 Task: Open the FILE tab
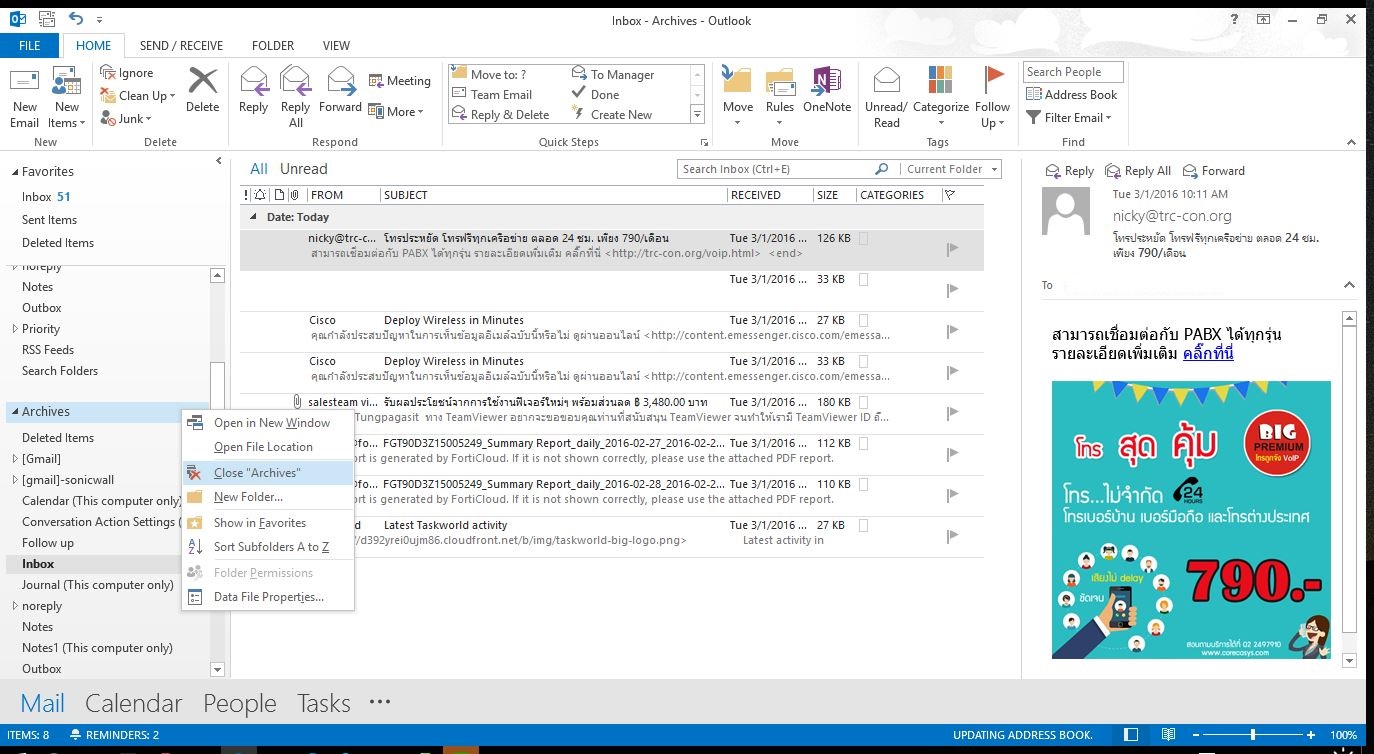pyautogui.click(x=30, y=45)
